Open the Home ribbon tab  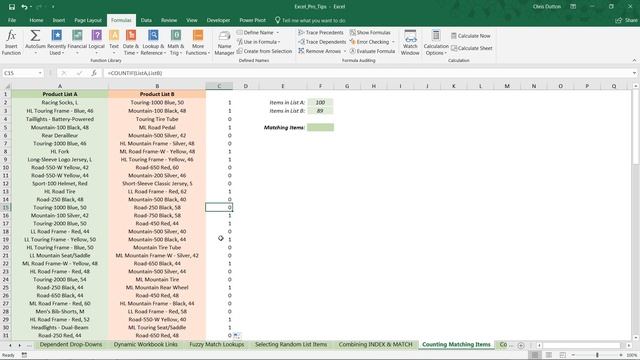click(x=36, y=20)
